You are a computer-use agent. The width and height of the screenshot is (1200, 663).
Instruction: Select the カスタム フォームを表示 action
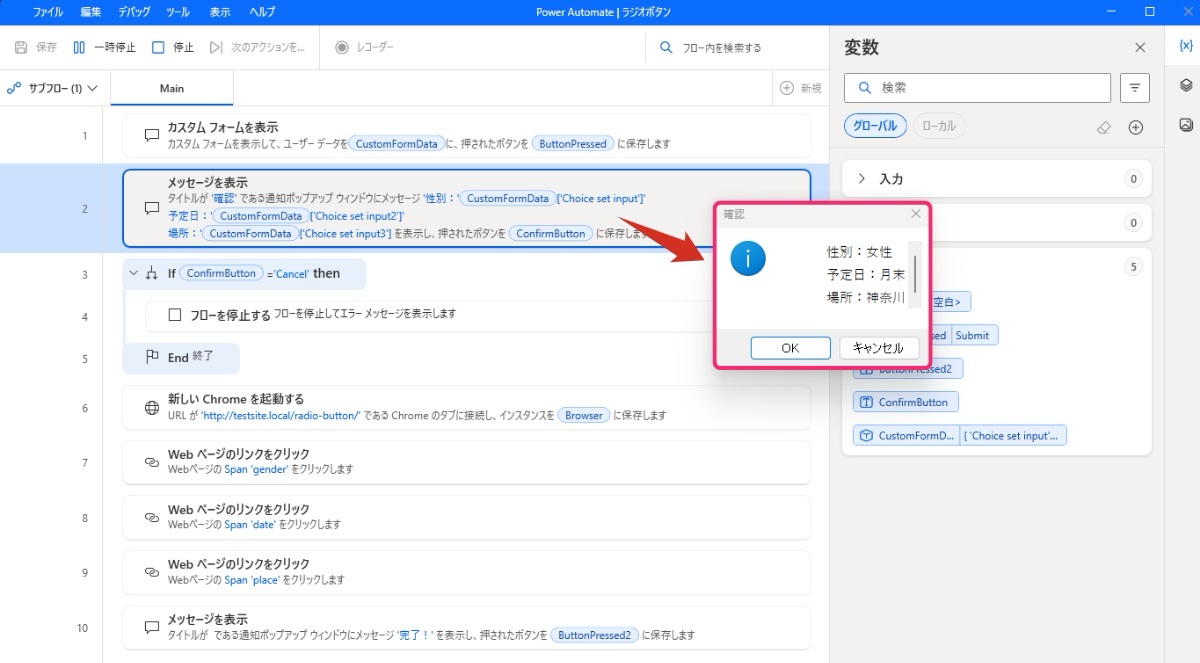tap(466, 135)
